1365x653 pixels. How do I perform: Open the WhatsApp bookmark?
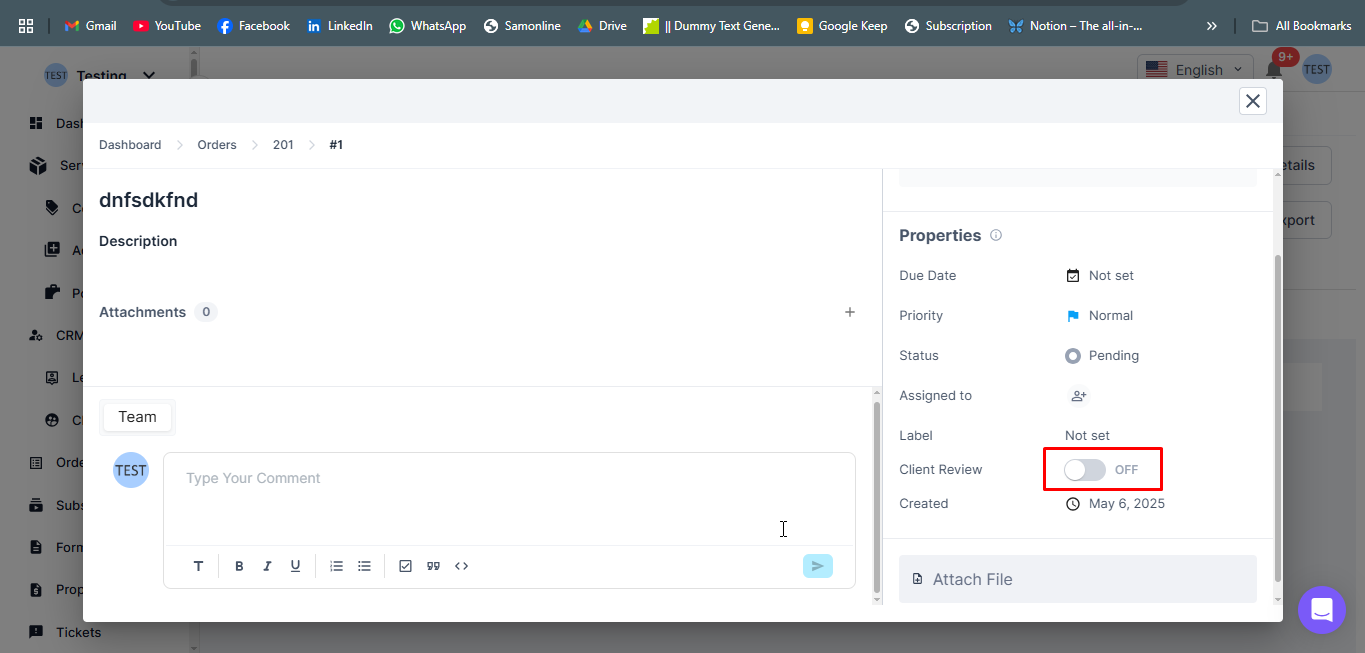point(427,26)
